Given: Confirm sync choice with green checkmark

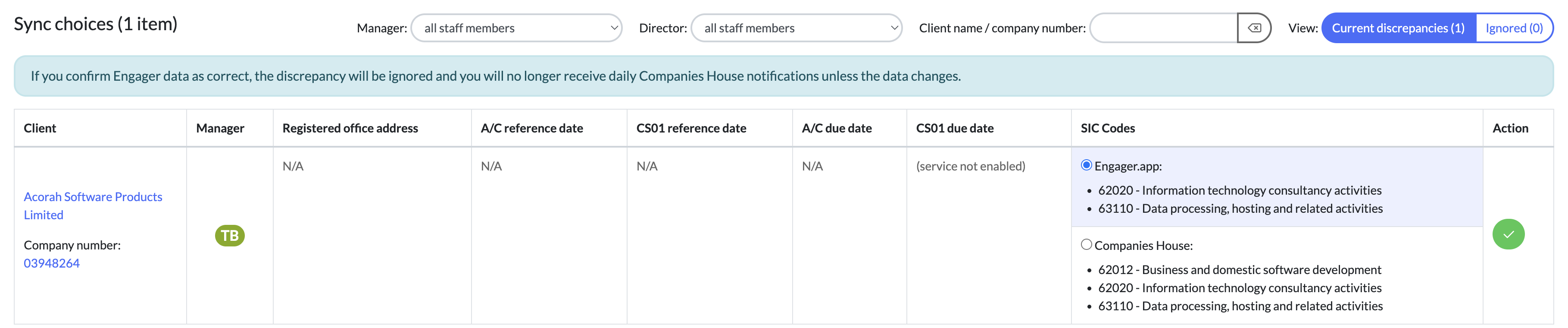Looking at the screenshot, I should 1508,235.
